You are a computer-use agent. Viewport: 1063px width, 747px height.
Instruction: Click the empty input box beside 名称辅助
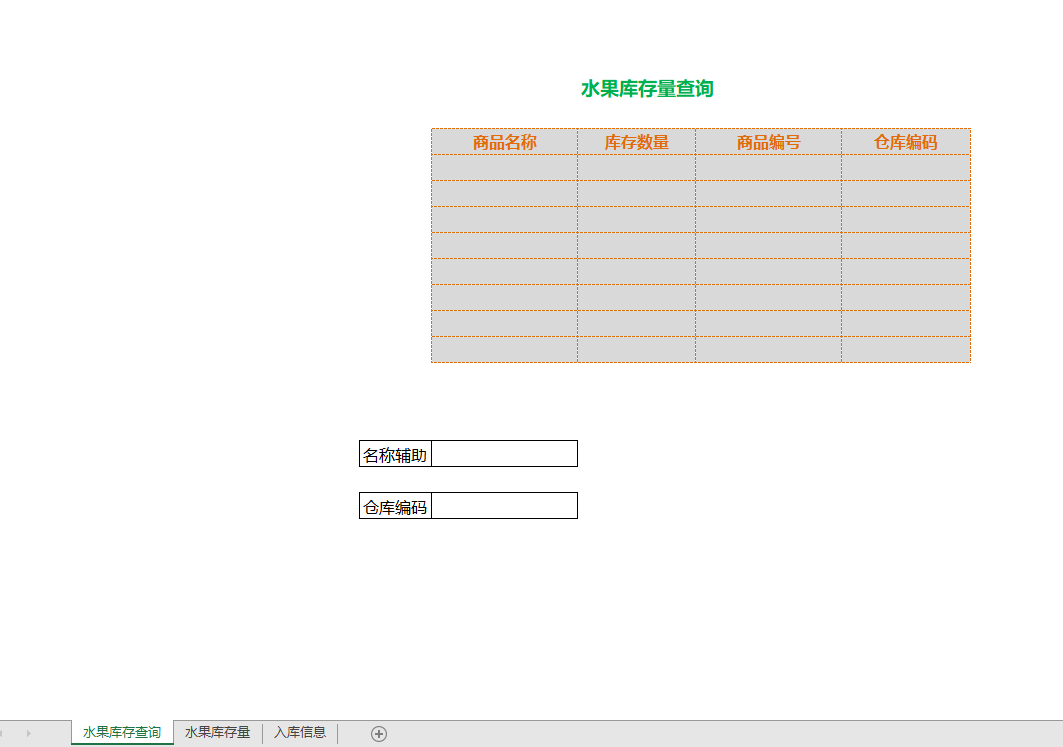[504, 454]
